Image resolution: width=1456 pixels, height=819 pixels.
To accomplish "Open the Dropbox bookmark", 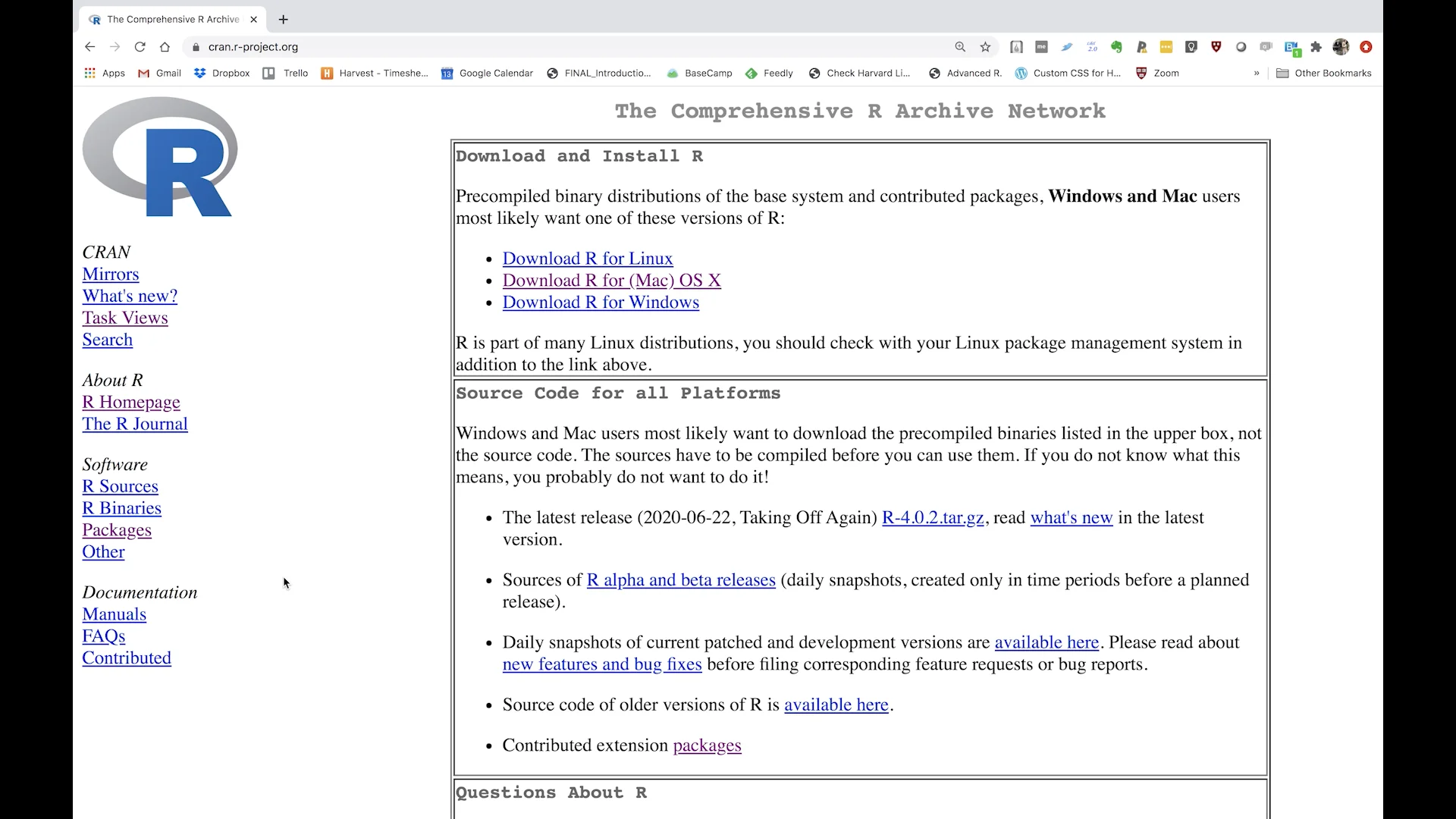I will pos(221,73).
